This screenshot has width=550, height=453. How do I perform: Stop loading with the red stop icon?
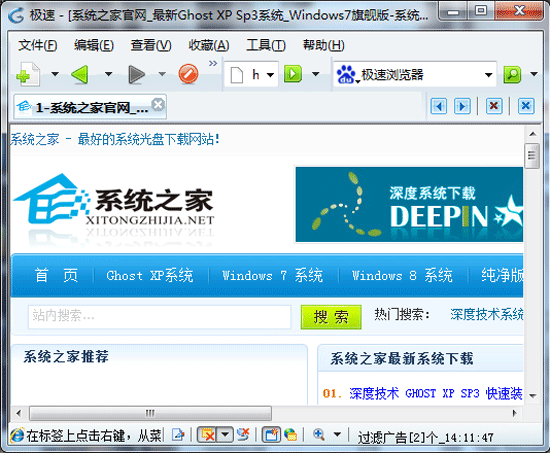[188, 74]
